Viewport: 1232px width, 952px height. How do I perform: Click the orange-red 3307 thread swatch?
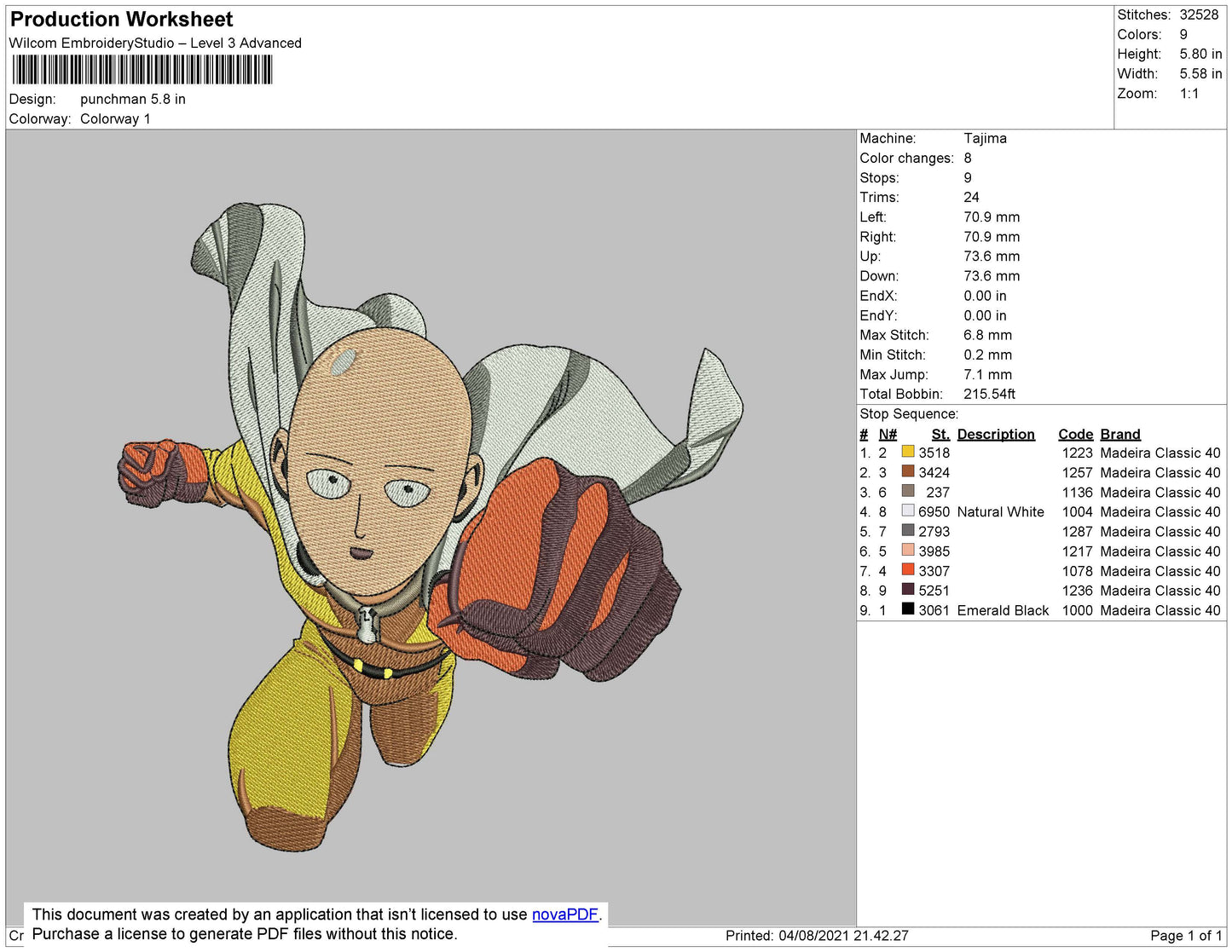pos(908,569)
